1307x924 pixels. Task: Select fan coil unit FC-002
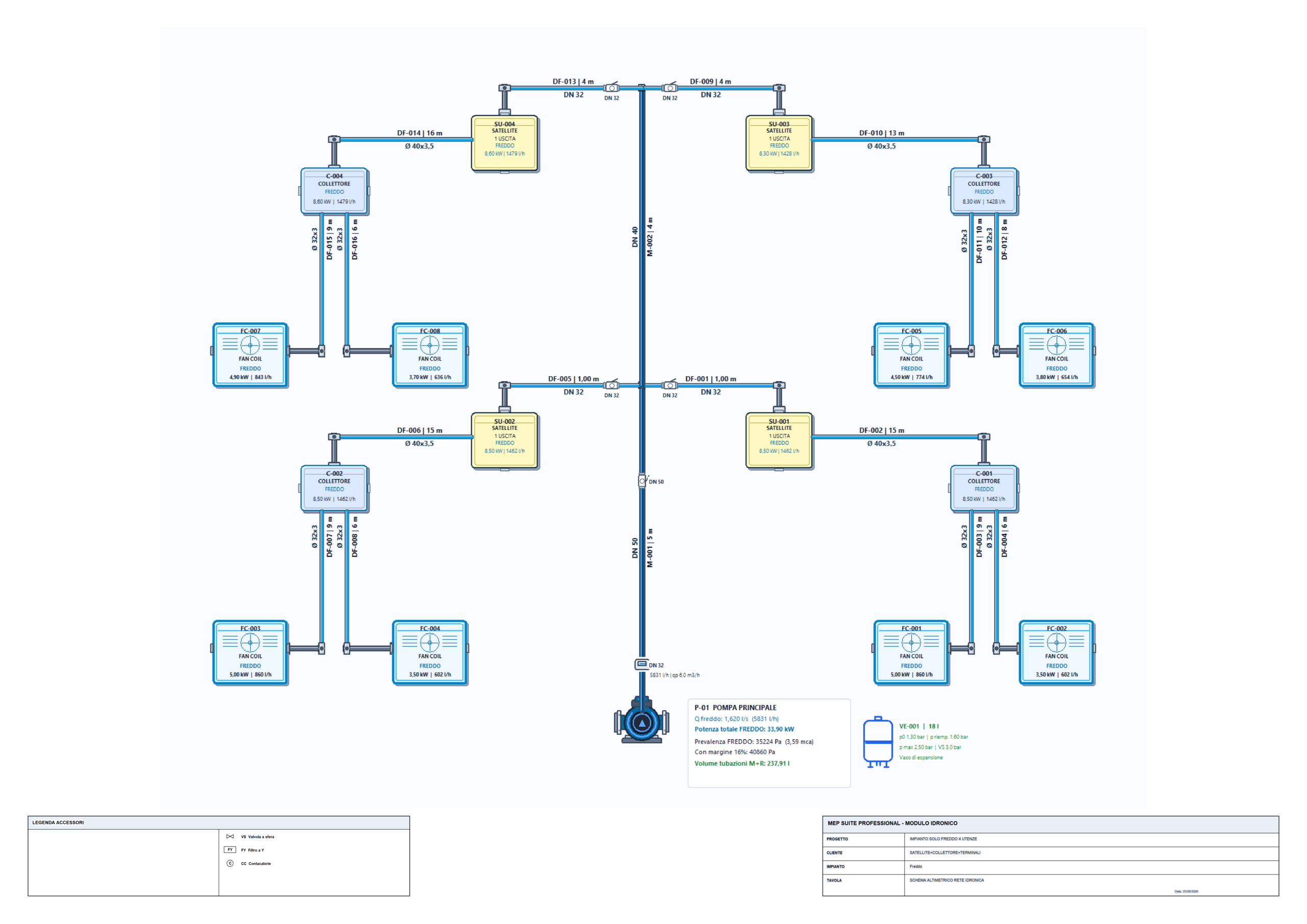coord(1056,652)
